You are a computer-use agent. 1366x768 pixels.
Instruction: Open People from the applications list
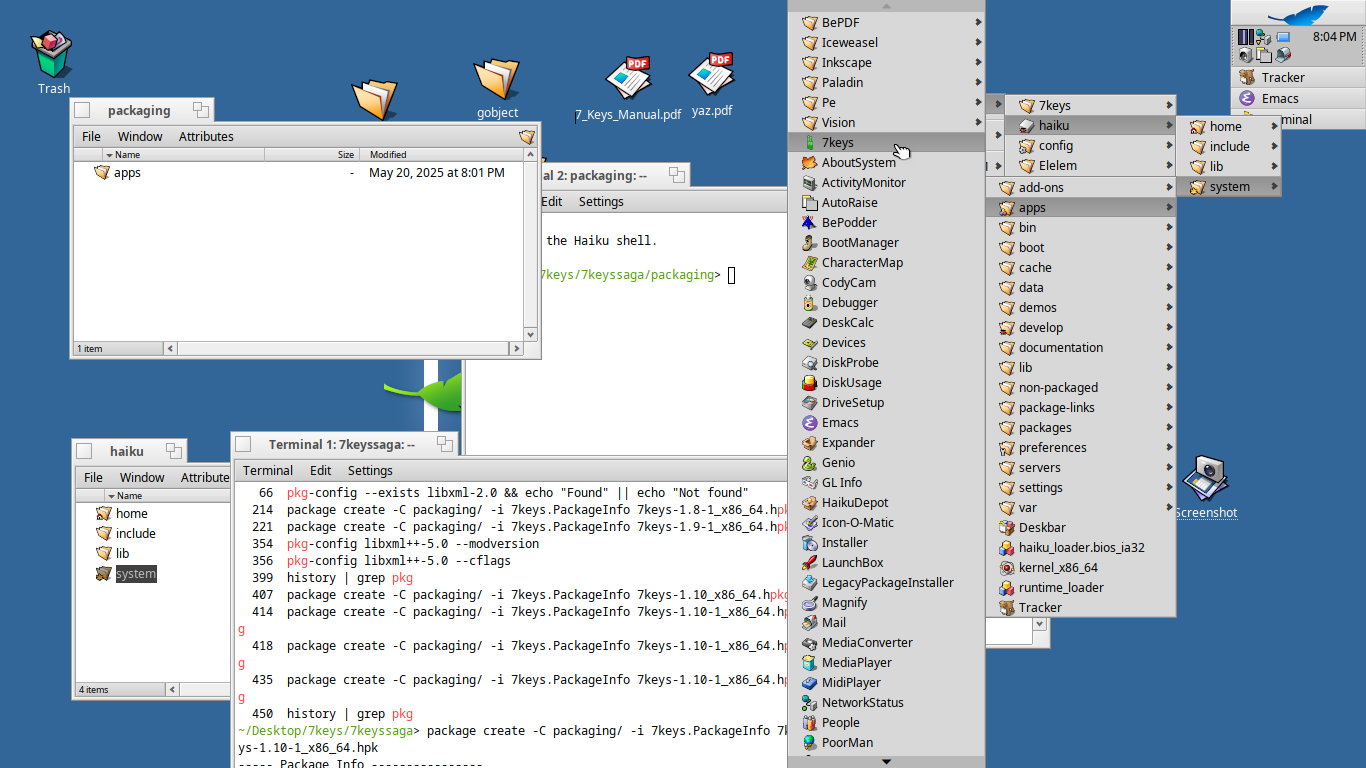pos(886,723)
